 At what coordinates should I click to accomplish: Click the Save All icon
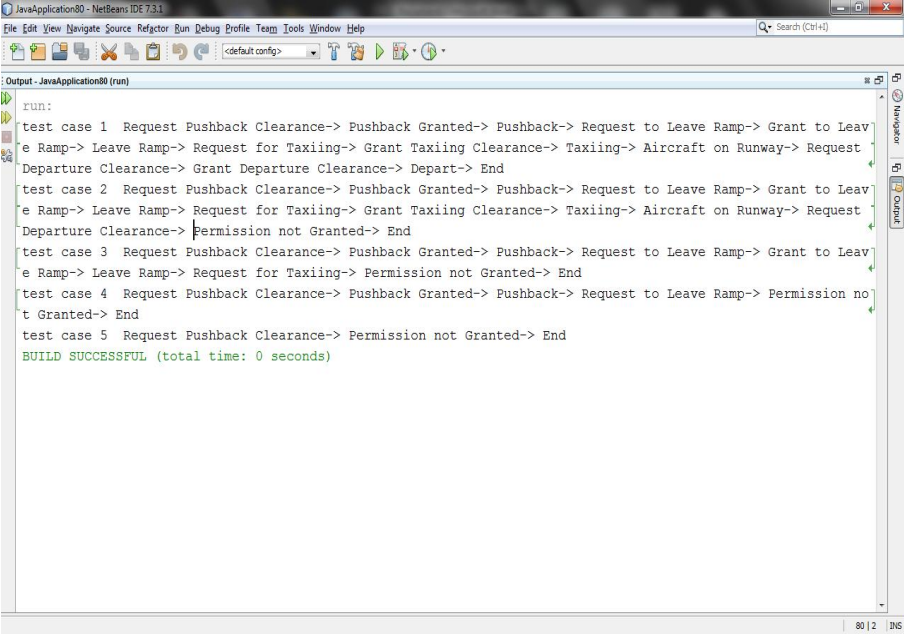(81, 52)
